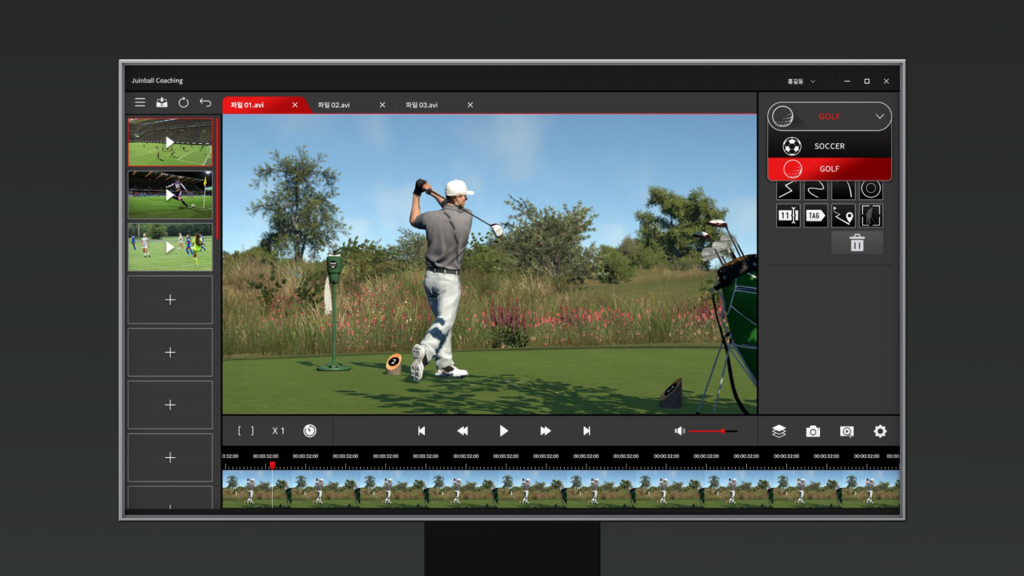Select the arc drawing tool
The image size is (1024, 576).
[x=843, y=189]
